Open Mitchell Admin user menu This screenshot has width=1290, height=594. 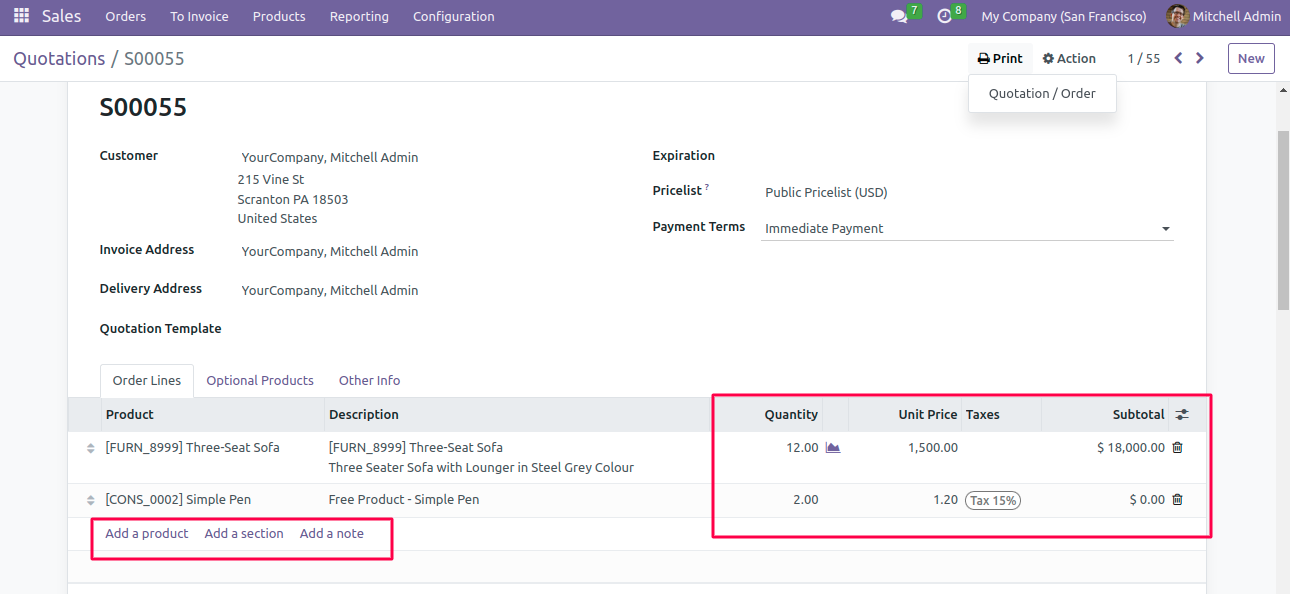point(1223,17)
